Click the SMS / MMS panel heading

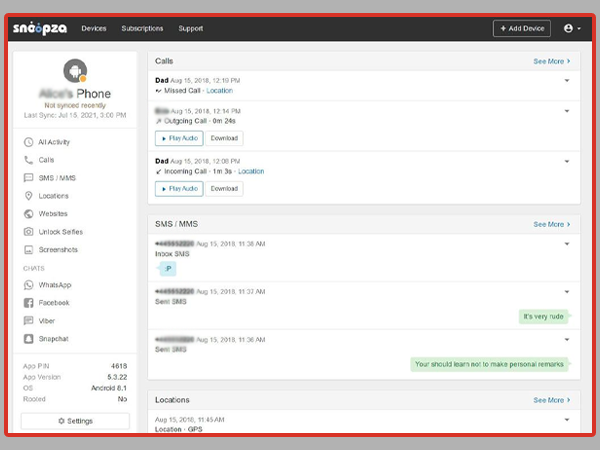176,224
